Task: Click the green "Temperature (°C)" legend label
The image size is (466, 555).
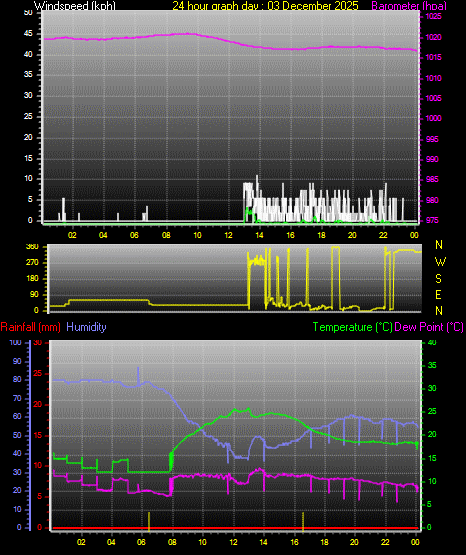Action: 352,327
